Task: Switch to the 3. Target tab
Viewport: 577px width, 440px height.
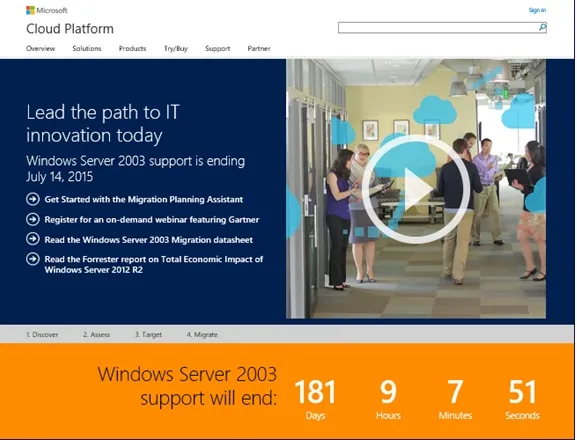Action: (148, 334)
